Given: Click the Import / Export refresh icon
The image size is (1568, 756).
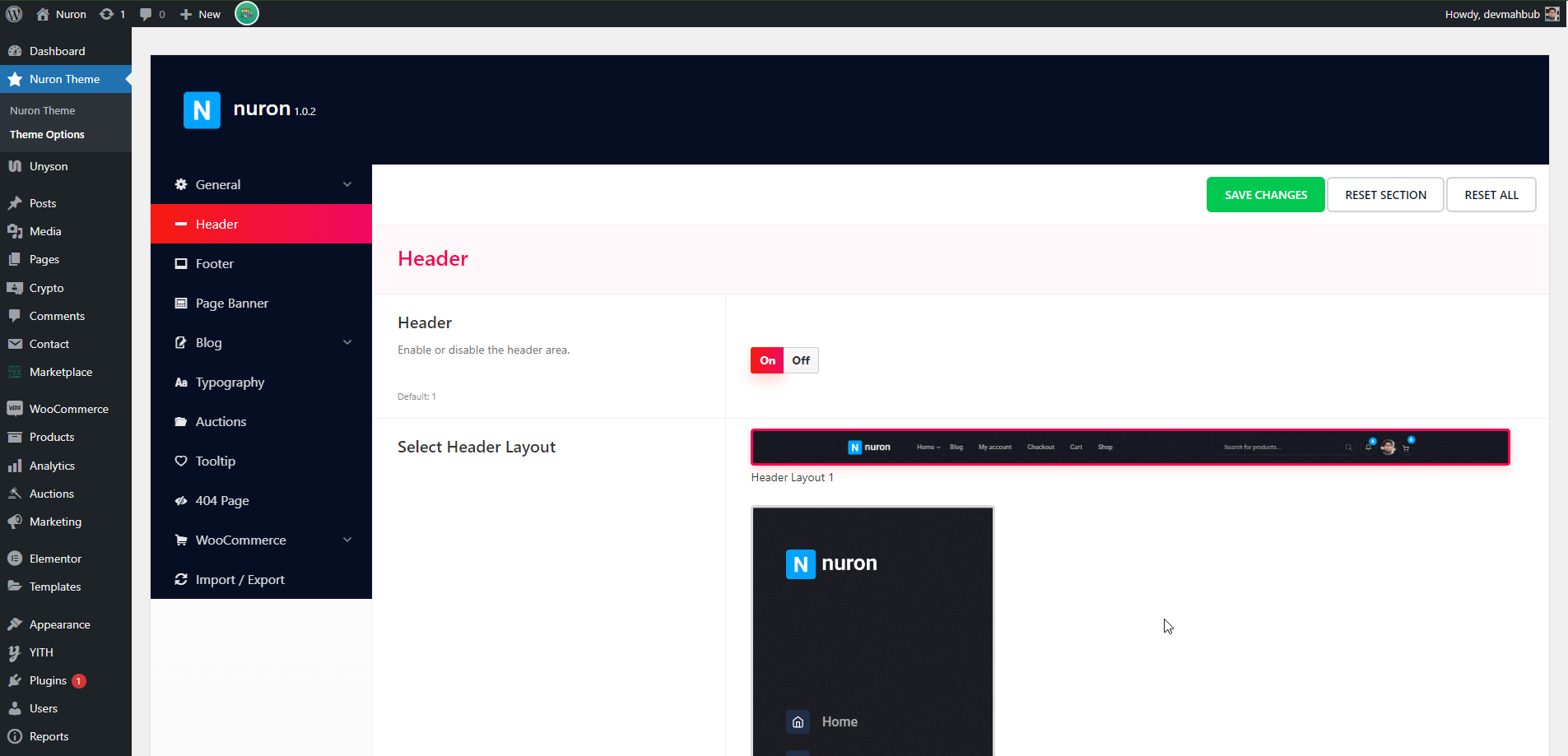Looking at the screenshot, I should coord(181,579).
